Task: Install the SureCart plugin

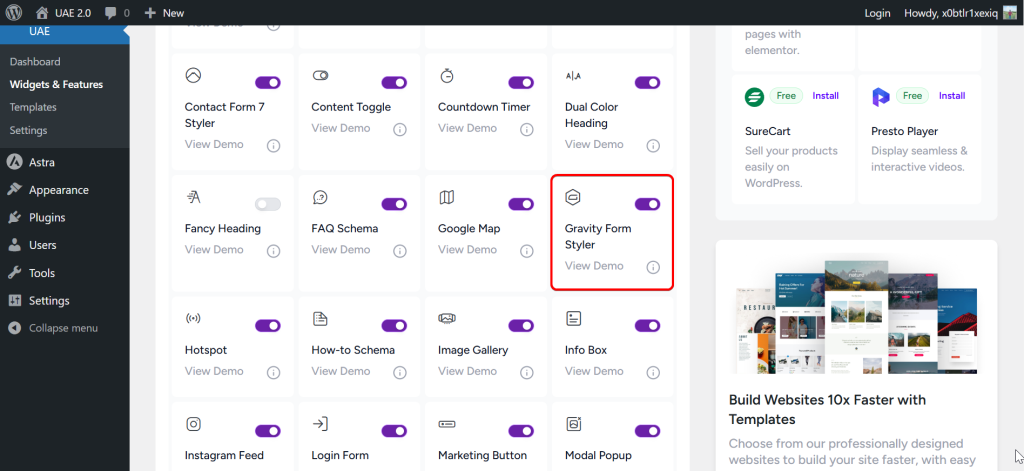Action: pyautogui.click(x=825, y=96)
